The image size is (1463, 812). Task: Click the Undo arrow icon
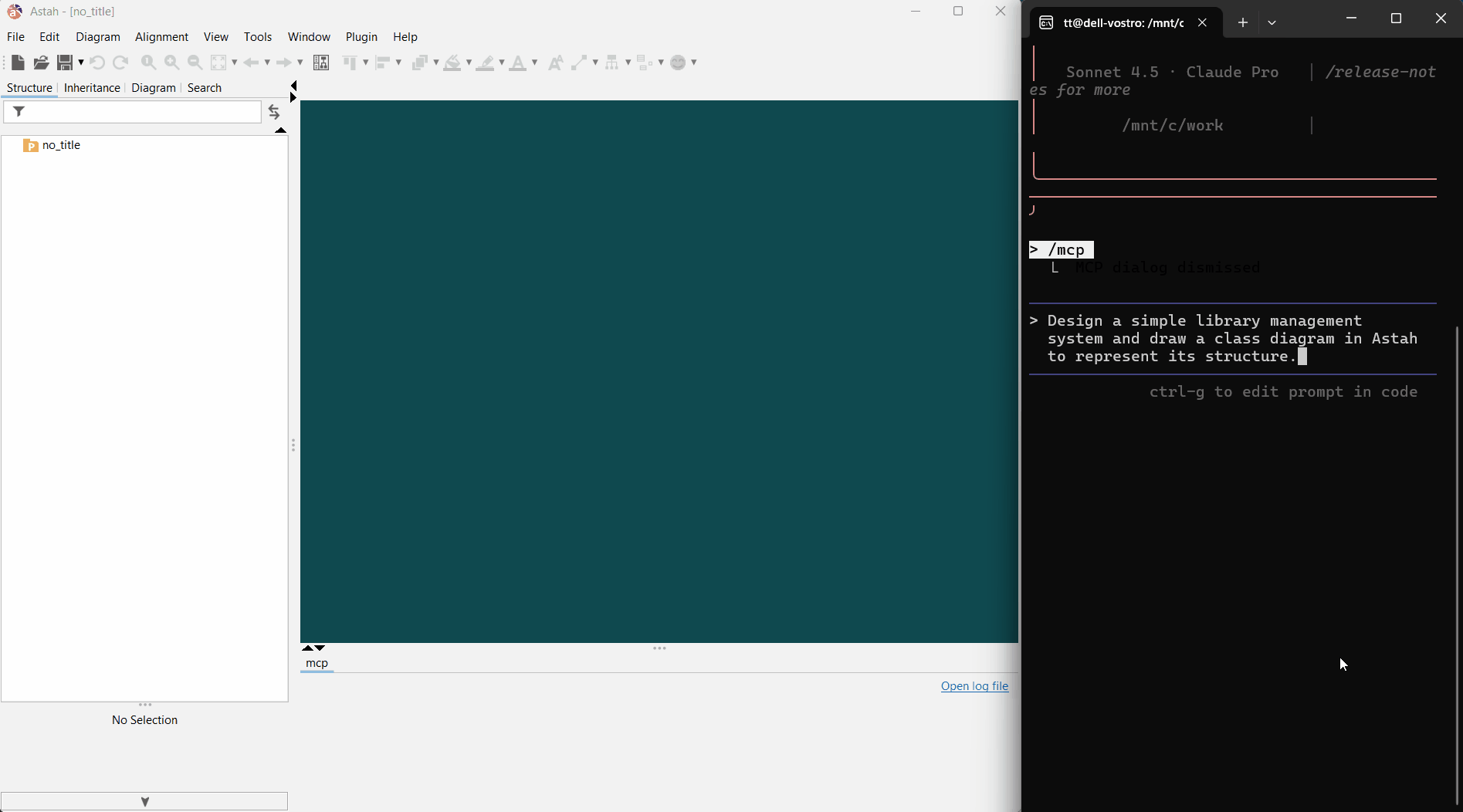click(97, 63)
